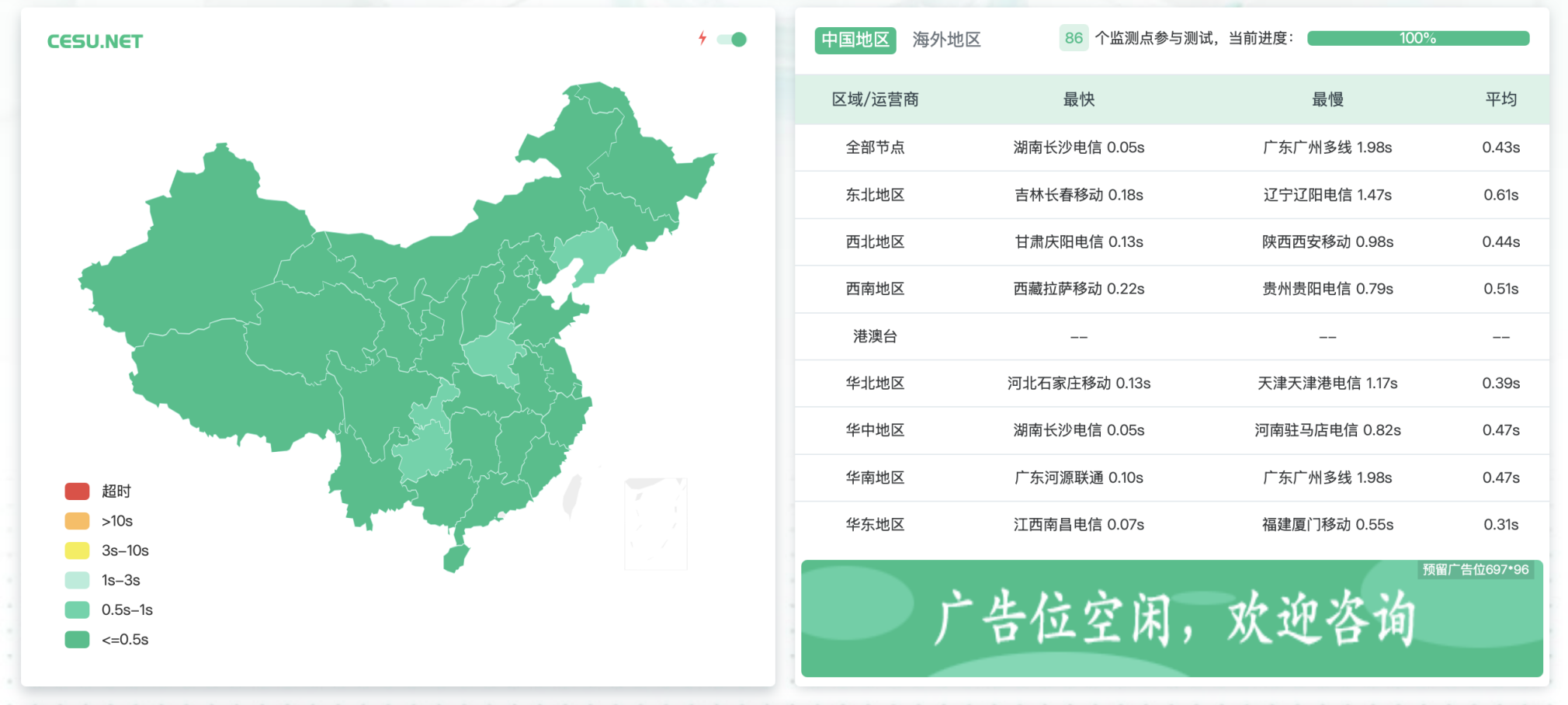
Task: Select the 中国地区 tab
Action: (855, 40)
